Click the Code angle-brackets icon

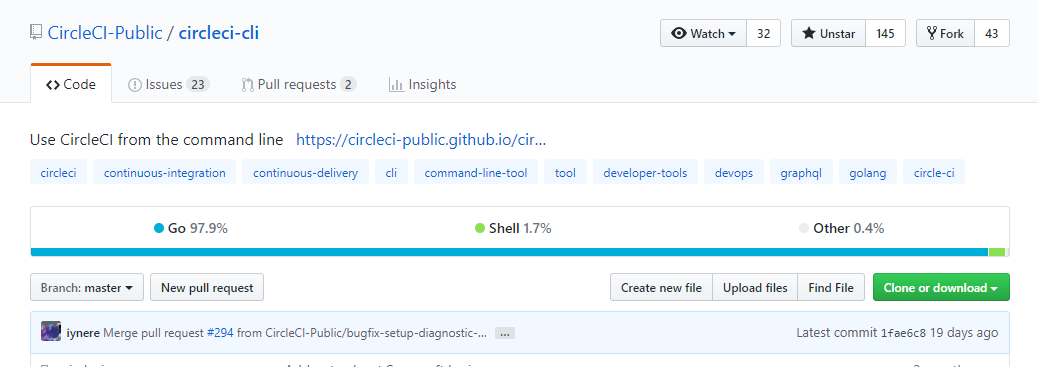click(x=53, y=85)
